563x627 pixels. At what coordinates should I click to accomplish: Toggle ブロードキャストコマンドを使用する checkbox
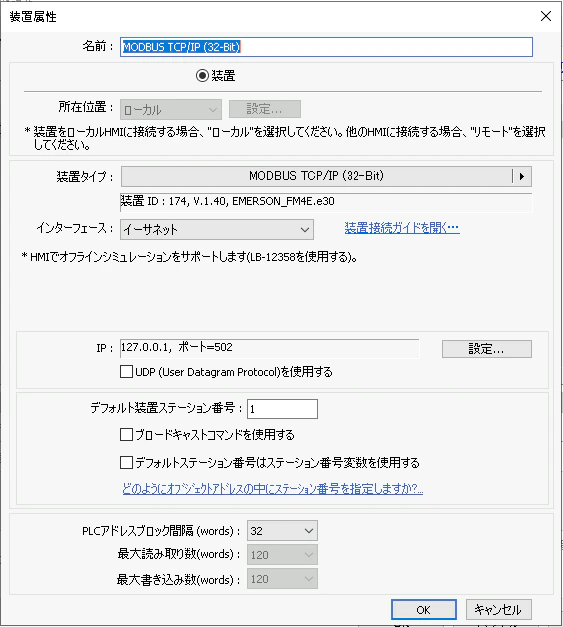126,434
